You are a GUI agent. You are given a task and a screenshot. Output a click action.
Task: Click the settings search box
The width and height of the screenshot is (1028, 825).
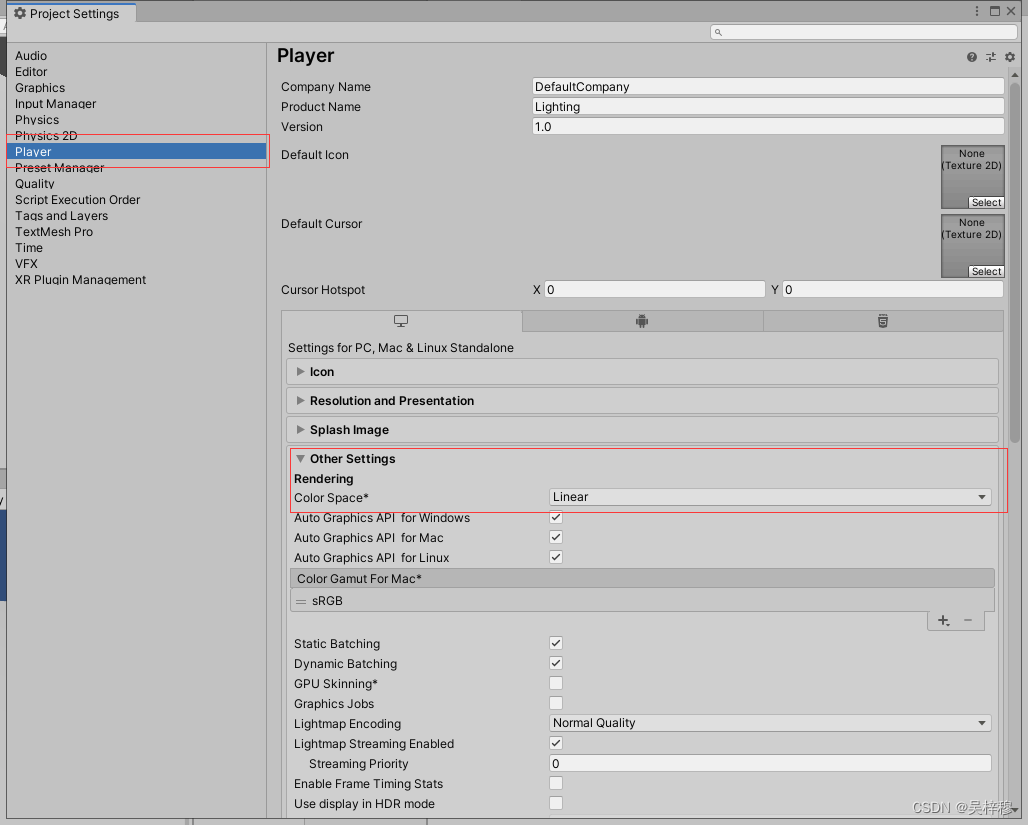point(863,32)
